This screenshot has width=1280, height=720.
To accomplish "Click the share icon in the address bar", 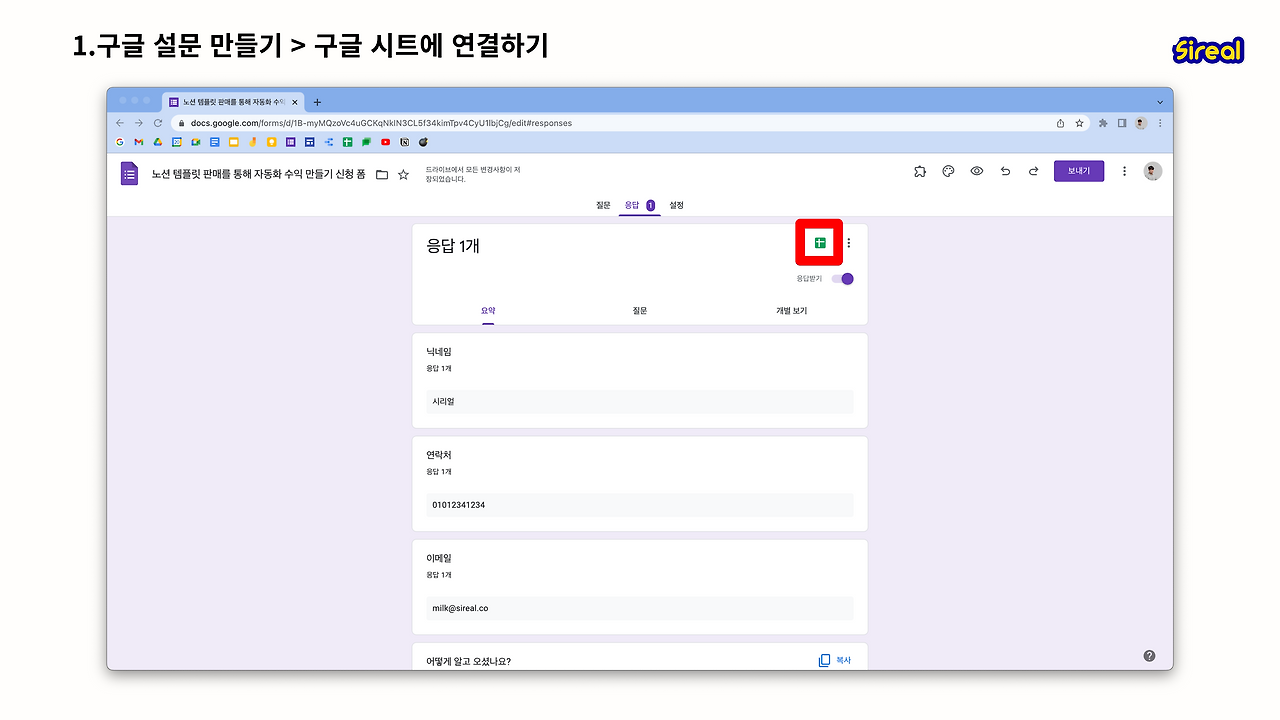I will (x=1060, y=123).
